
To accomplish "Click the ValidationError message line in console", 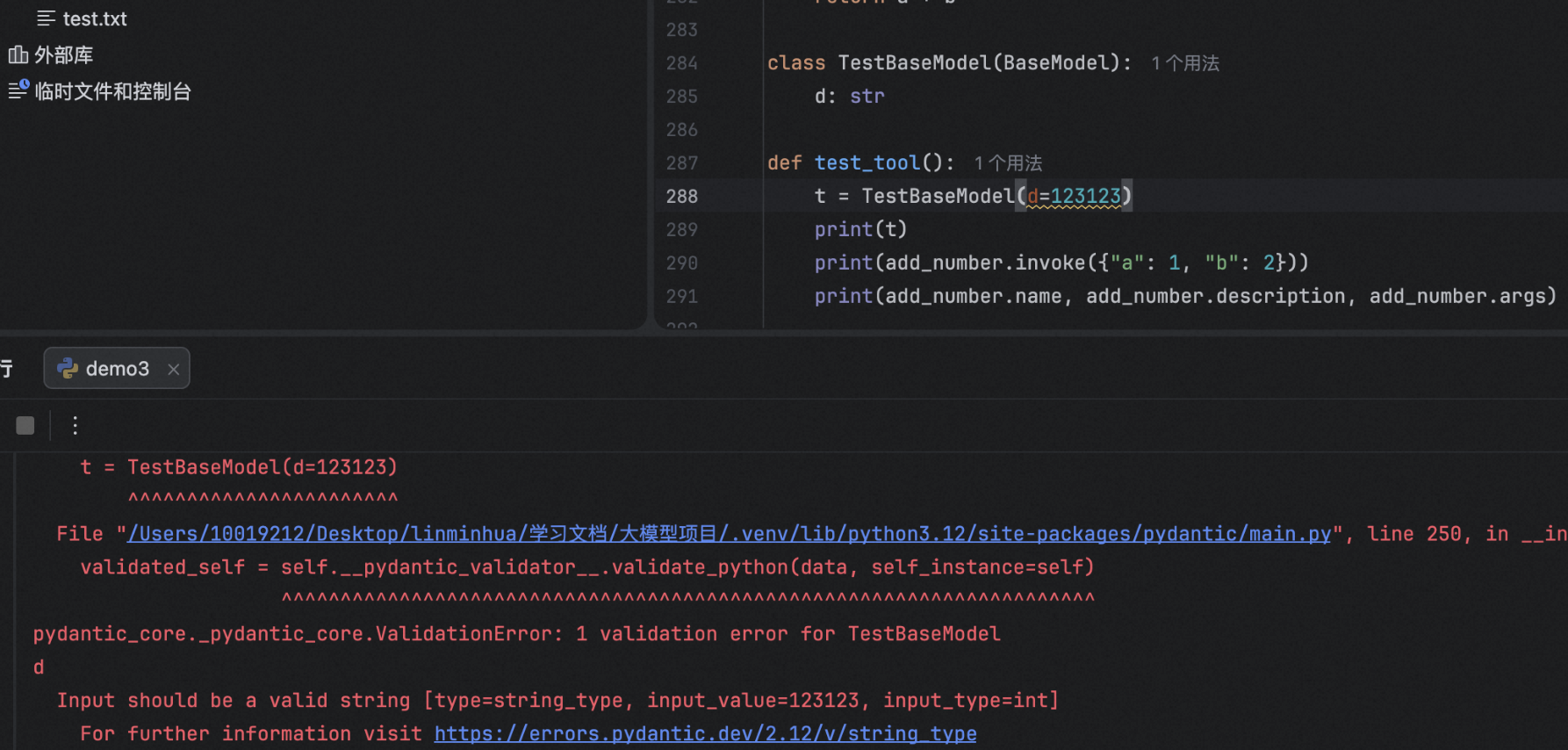I will point(516,634).
